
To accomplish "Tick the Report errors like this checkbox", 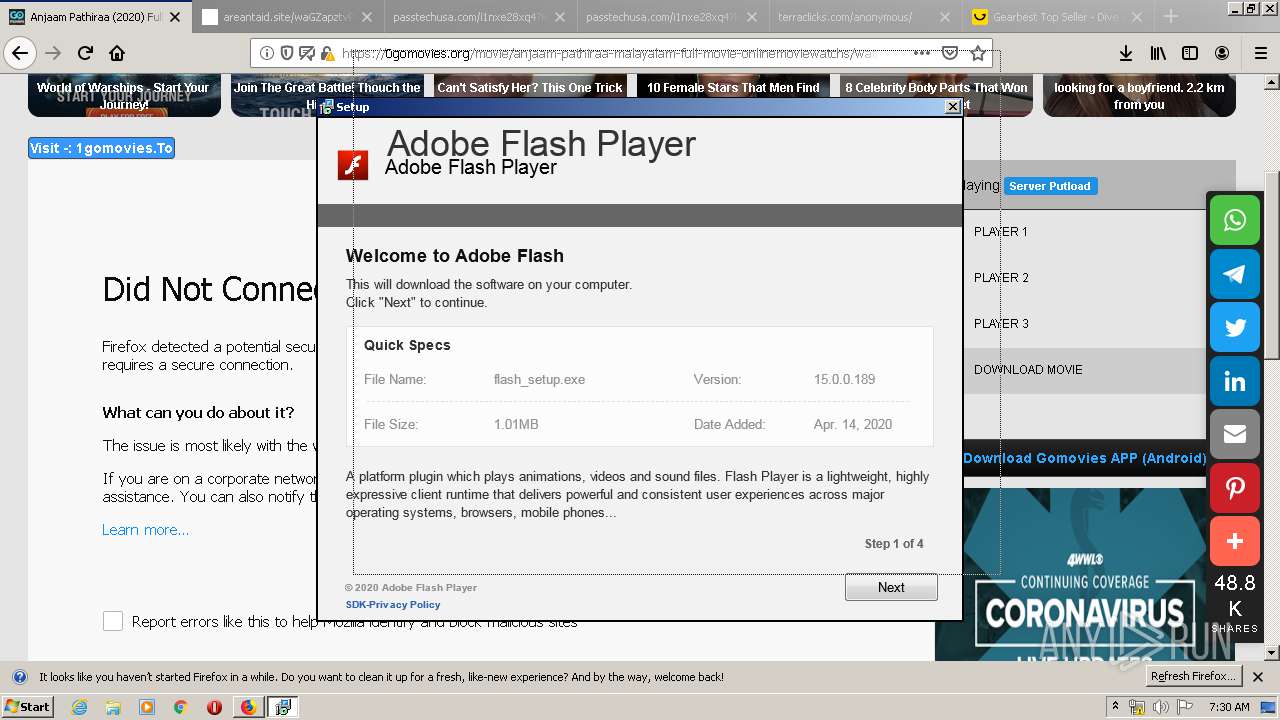I will pyautogui.click(x=113, y=621).
